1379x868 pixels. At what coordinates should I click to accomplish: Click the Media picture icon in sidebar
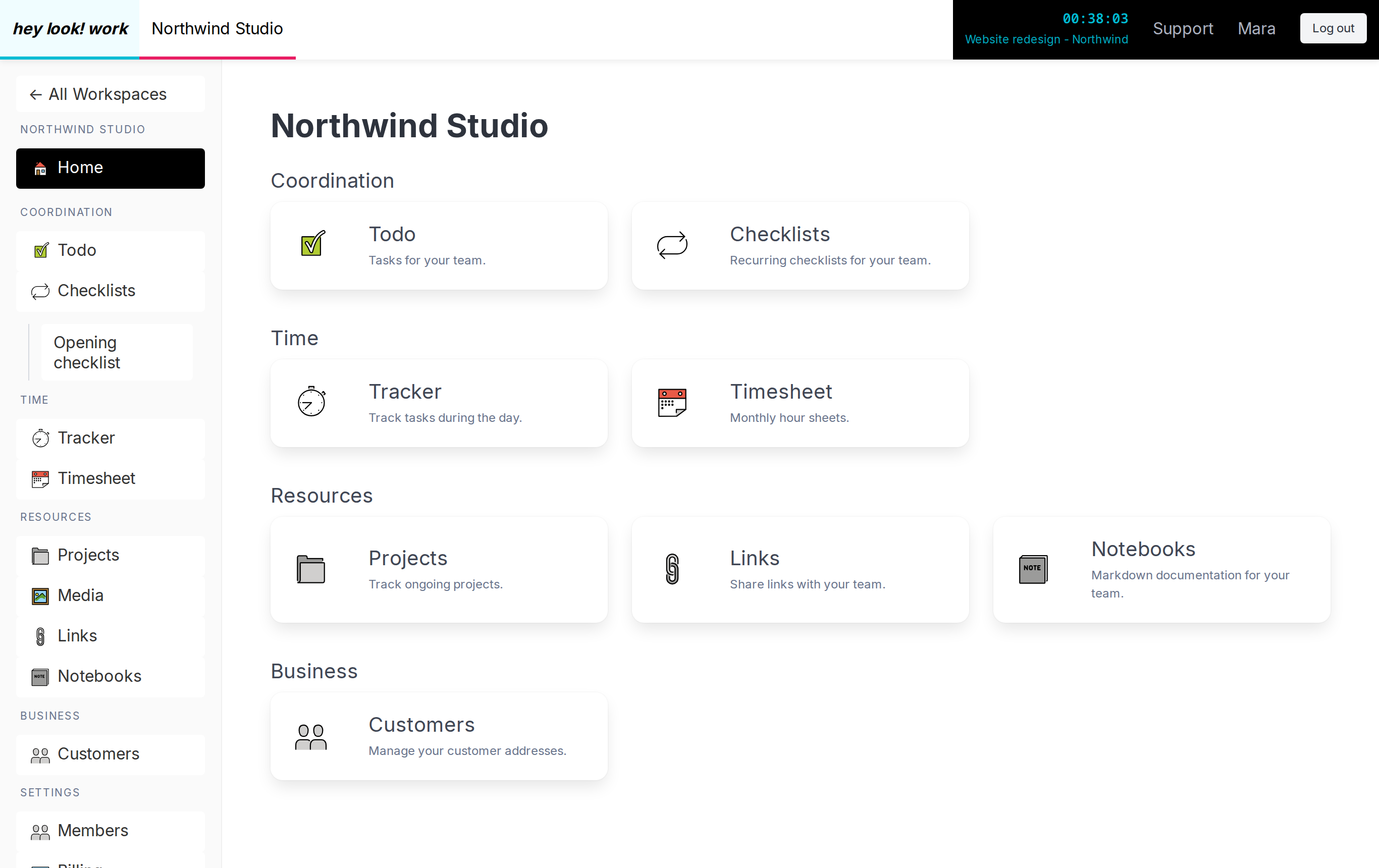pos(40,596)
